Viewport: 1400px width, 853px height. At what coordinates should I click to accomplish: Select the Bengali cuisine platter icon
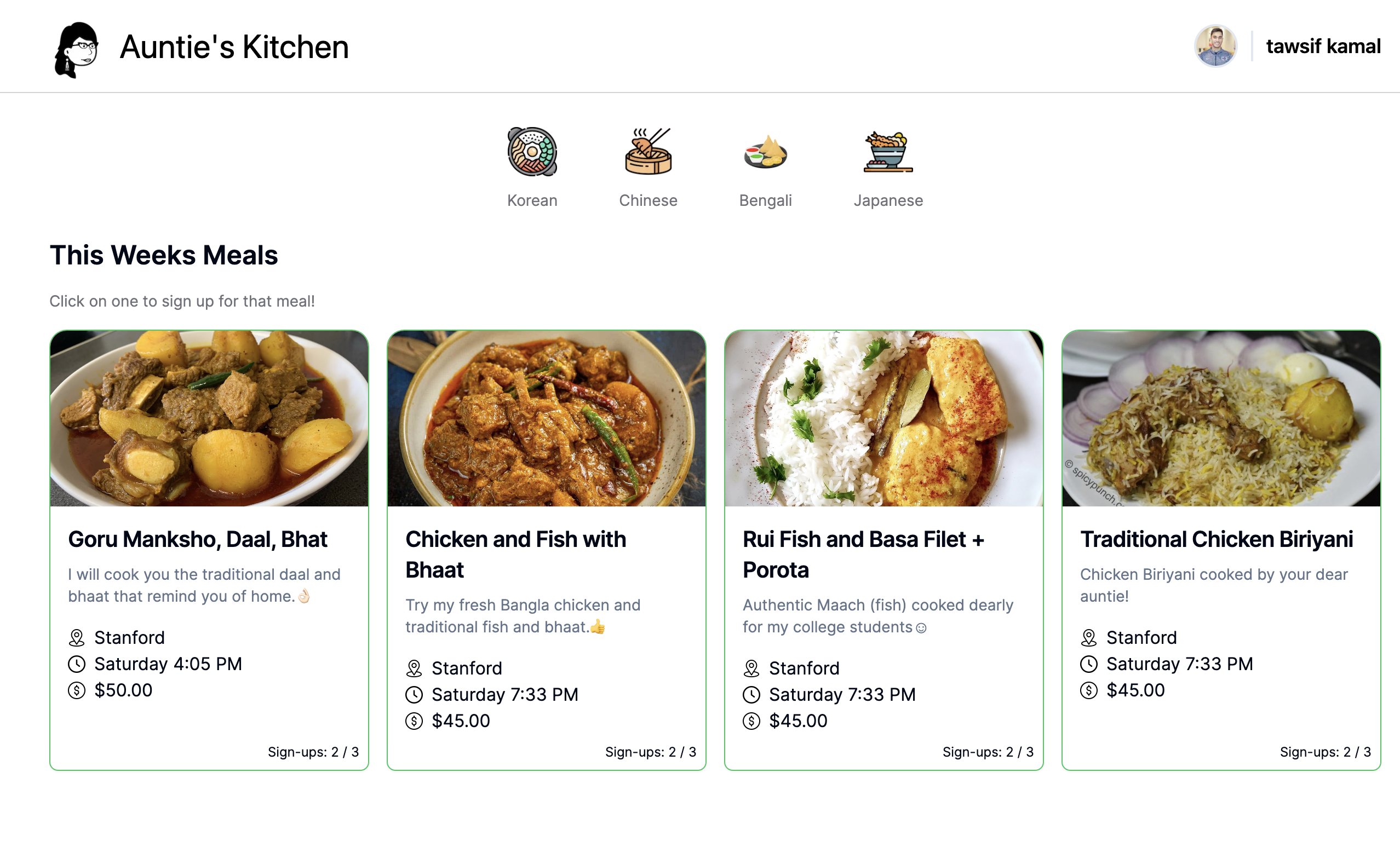point(765,152)
